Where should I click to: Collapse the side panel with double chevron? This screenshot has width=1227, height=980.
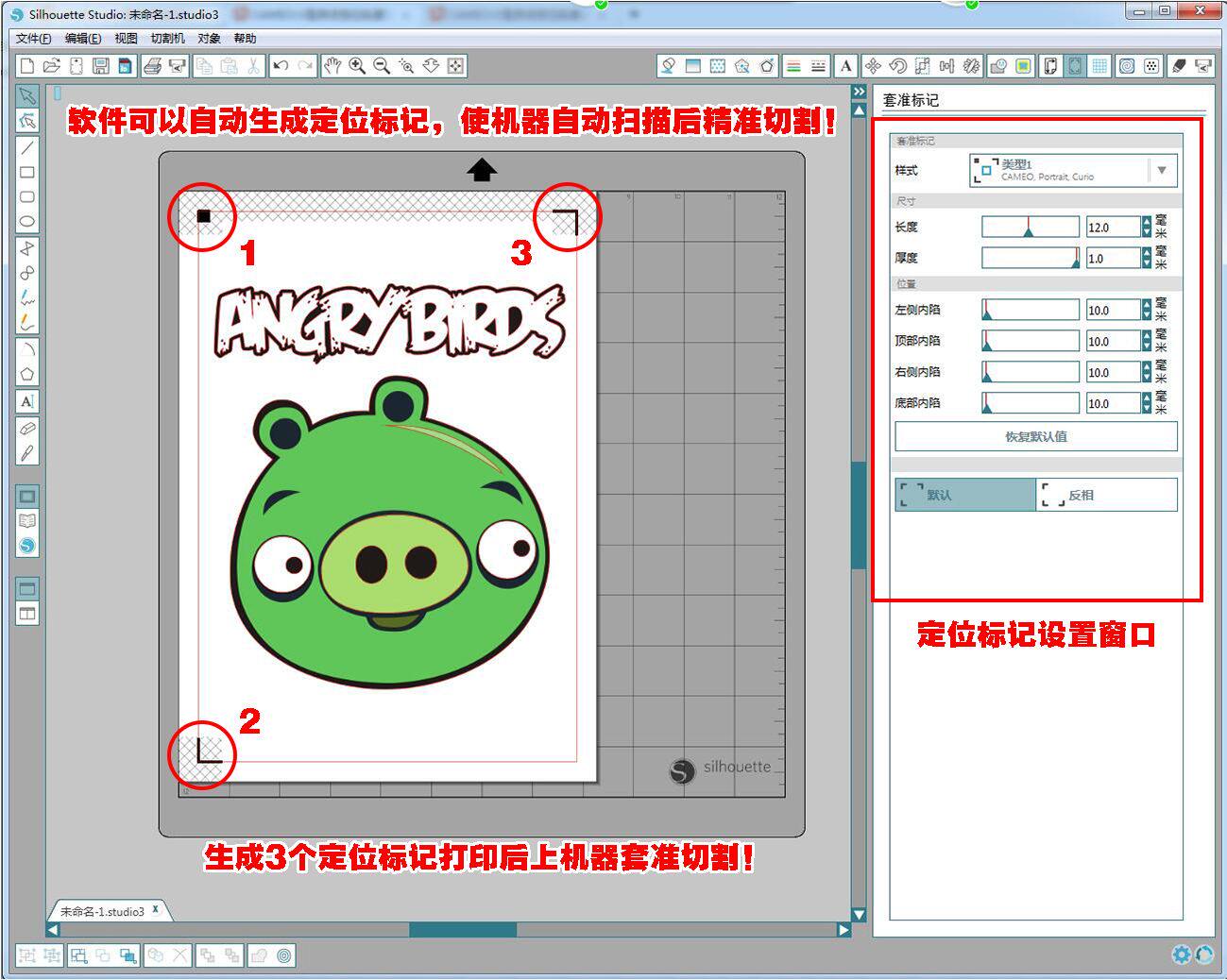tap(859, 92)
